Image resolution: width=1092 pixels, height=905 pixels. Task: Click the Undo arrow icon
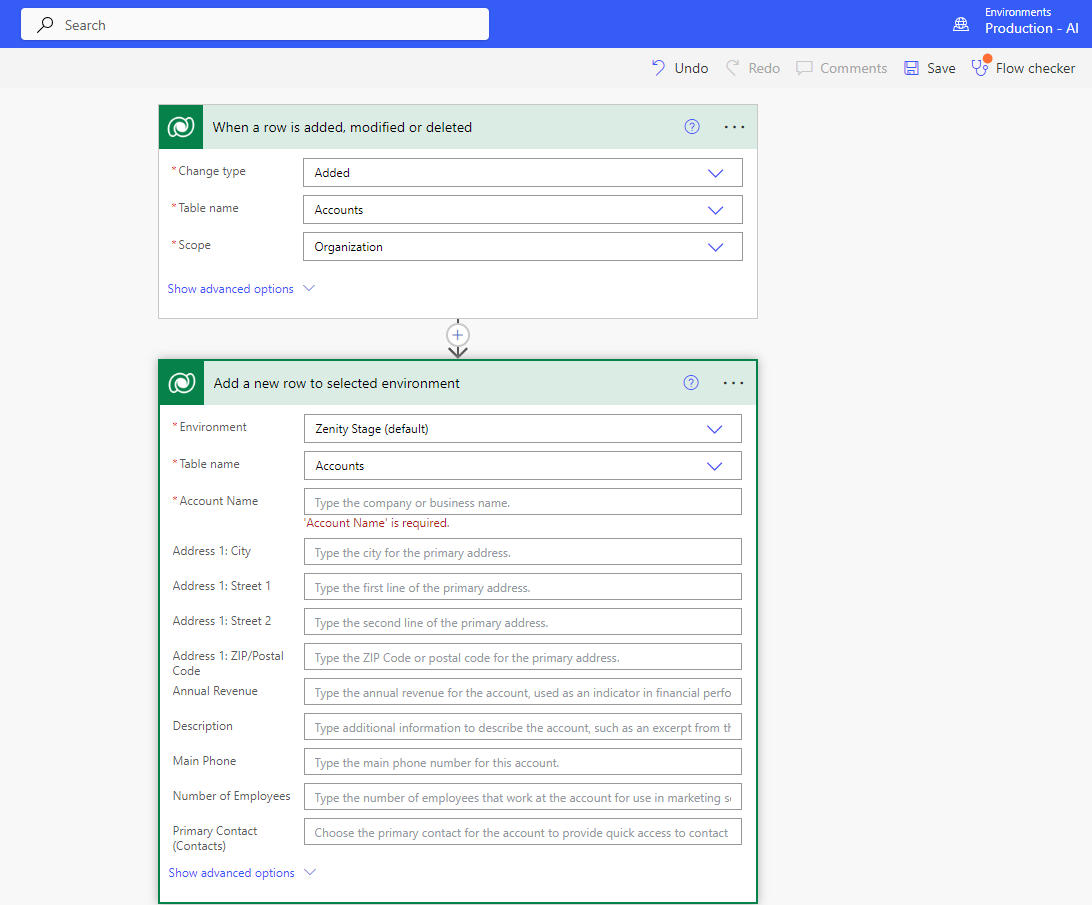(x=658, y=68)
